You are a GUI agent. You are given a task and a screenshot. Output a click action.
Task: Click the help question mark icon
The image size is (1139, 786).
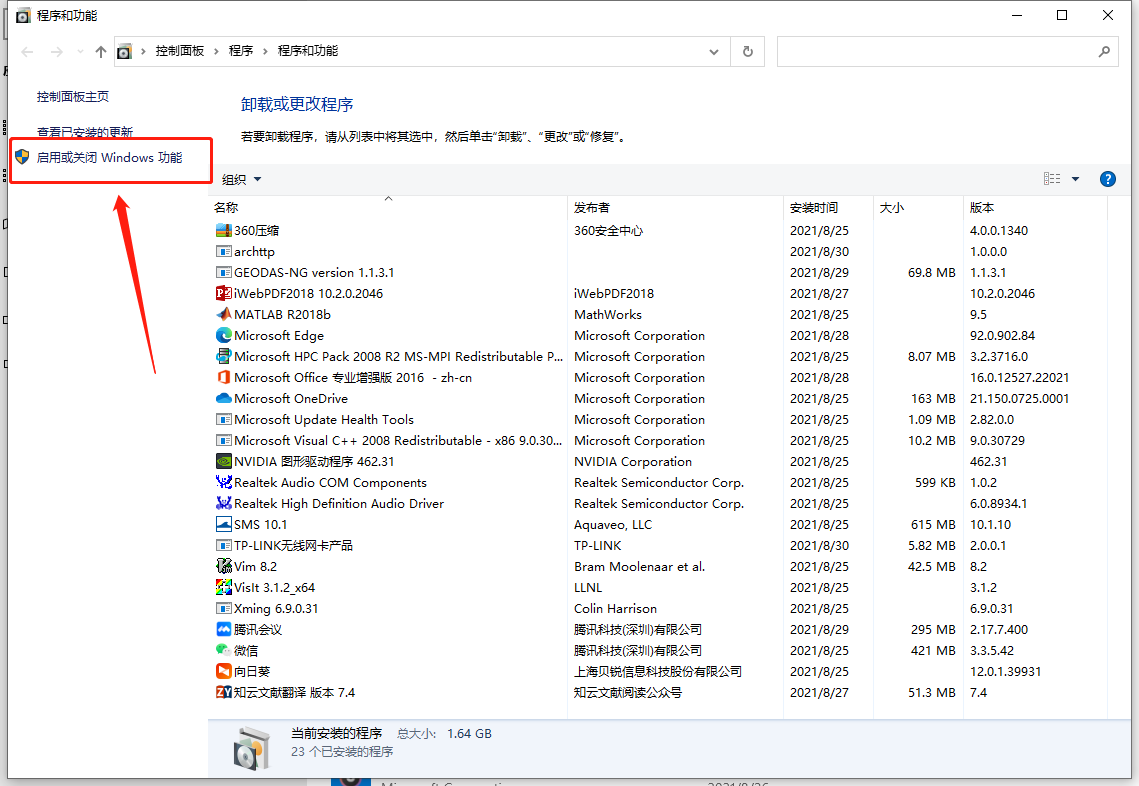(1108, 179)
